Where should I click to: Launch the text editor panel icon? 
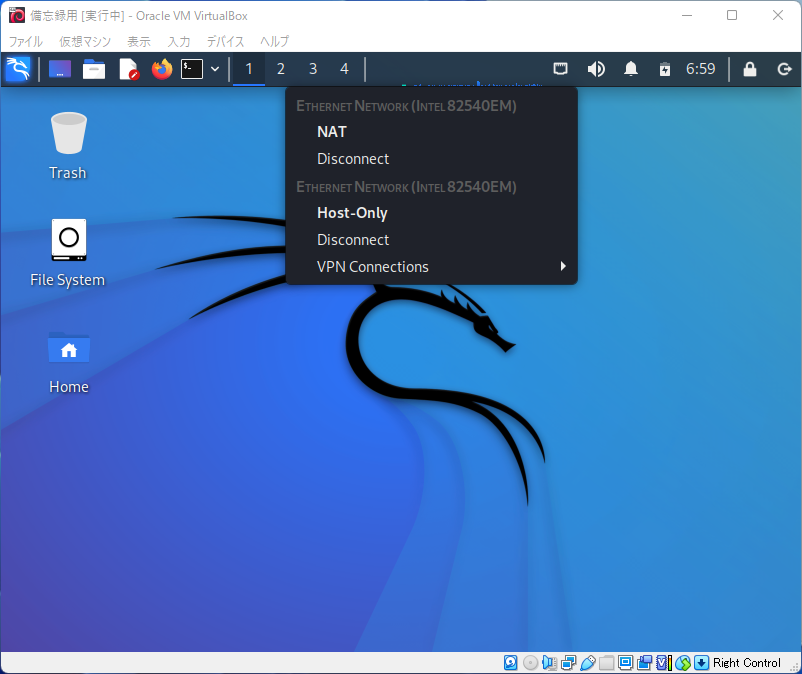pyautogui.click(x=128, y=69)
